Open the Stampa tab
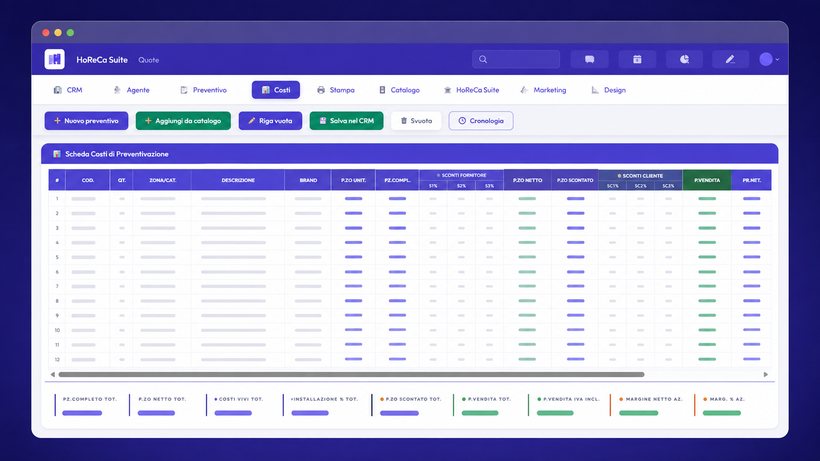This screenshot has width=820, height=461. [336, 90]
